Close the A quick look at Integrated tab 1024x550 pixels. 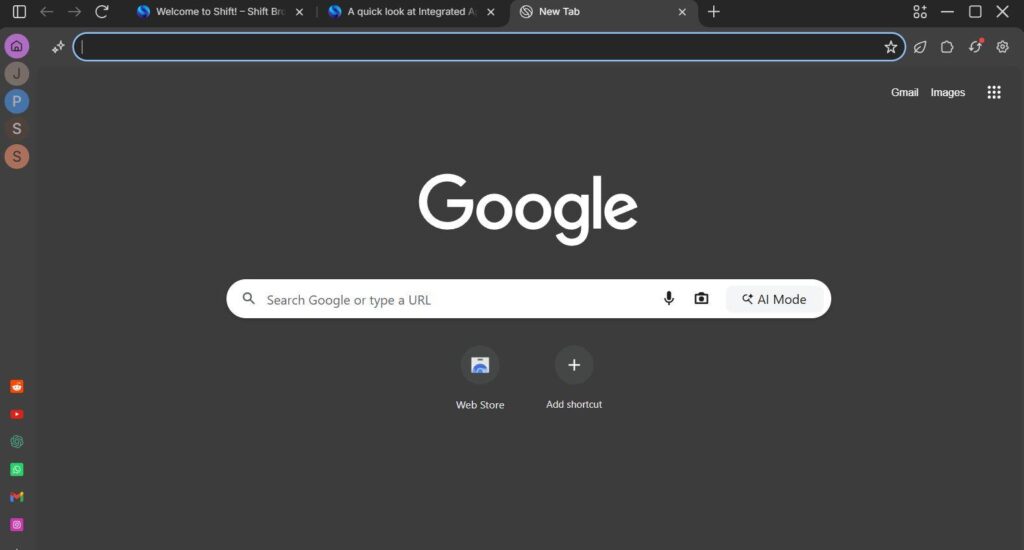pos(490,12)
